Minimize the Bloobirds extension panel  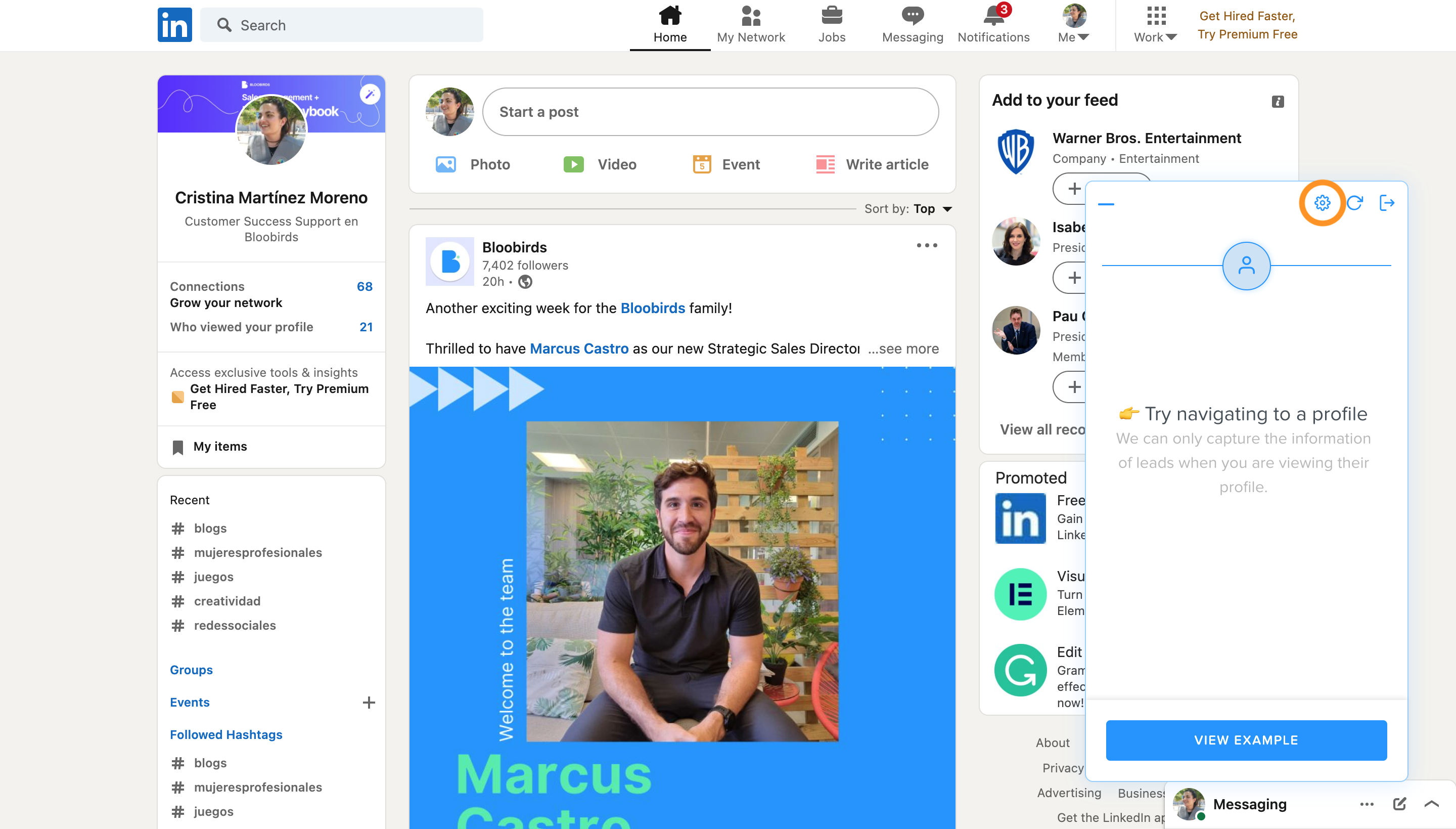click(x=1106, y=204)
